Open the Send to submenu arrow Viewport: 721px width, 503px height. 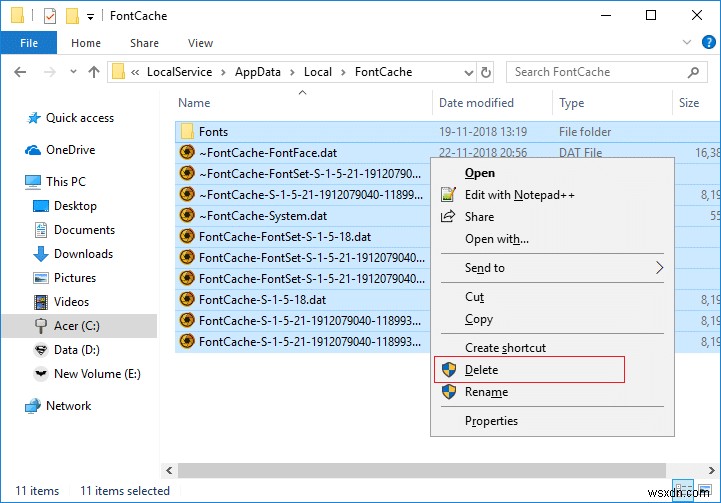pyautogui.click(x=659, y=268)
